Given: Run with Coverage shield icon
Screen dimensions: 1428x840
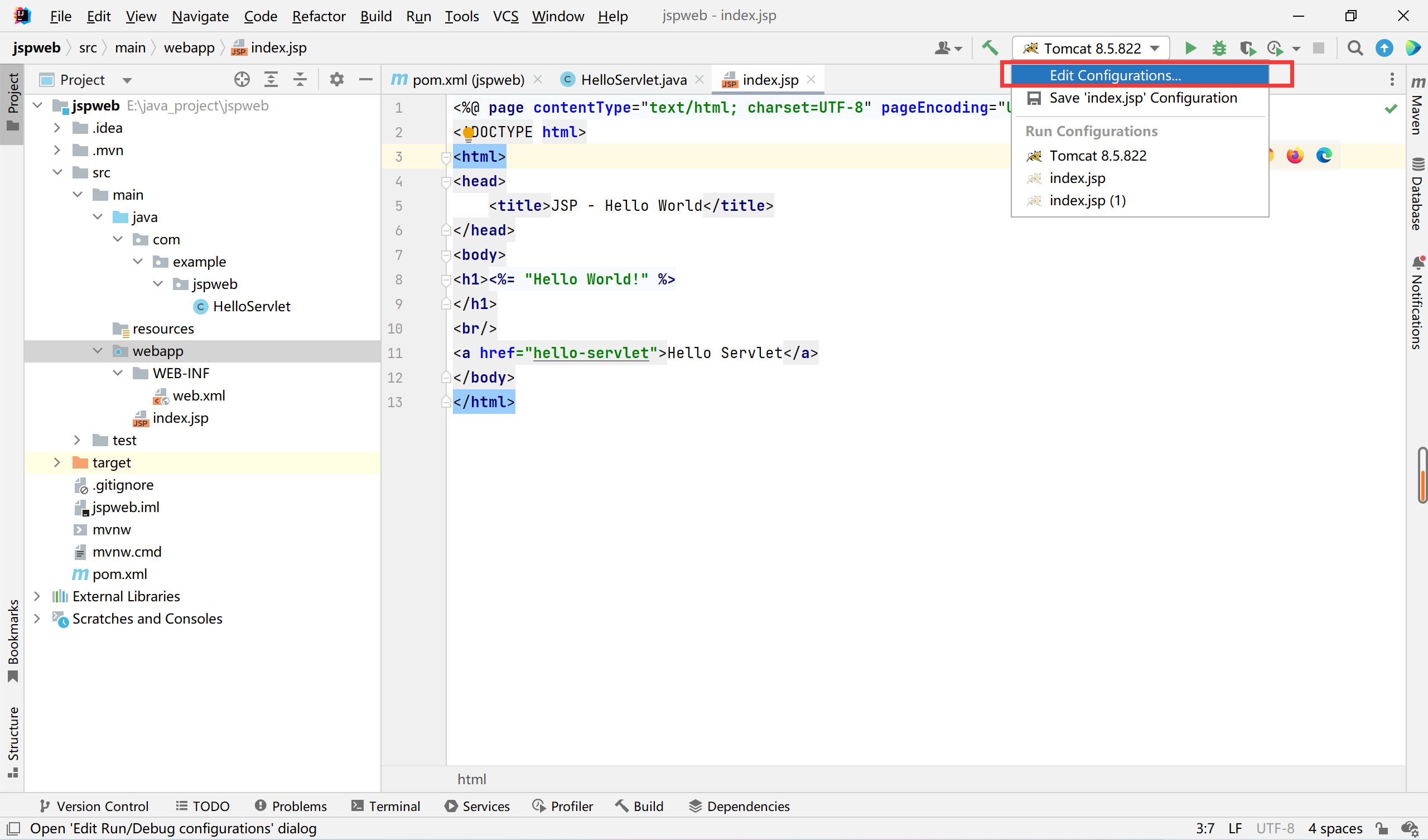Looking at the screenshot, I should [x=1247, y=48].
